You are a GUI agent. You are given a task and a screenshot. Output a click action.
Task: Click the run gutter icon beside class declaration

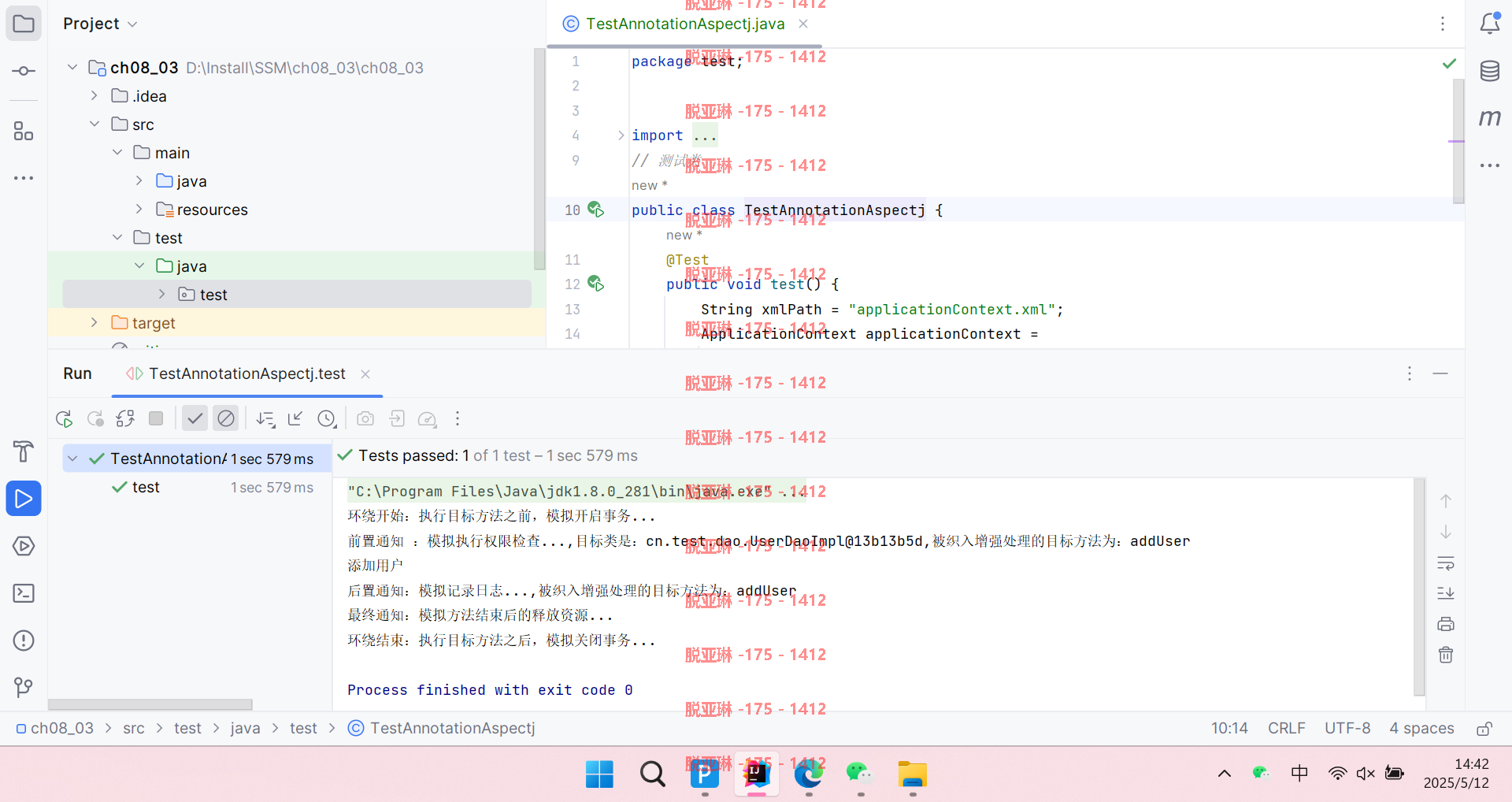point(596,210)
